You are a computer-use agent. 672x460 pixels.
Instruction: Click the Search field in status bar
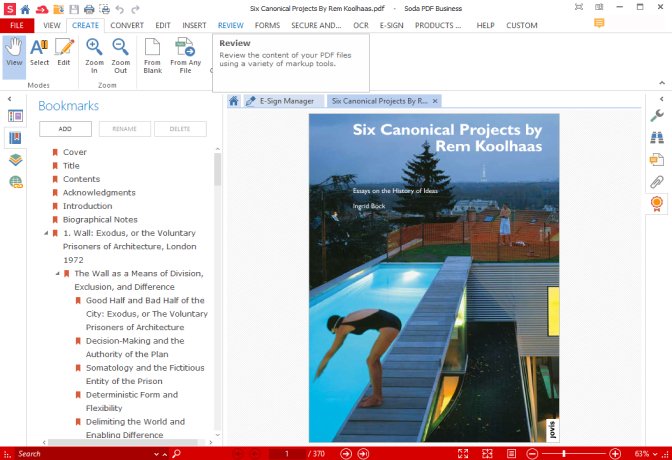84,454
